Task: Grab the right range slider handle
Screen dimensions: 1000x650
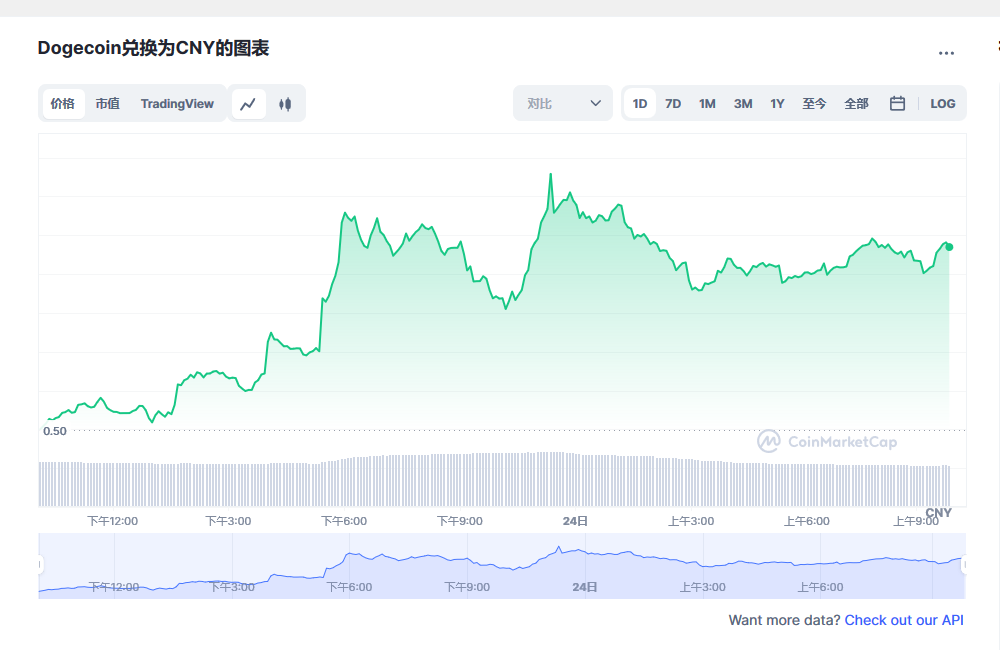Action: pos(965,565)
